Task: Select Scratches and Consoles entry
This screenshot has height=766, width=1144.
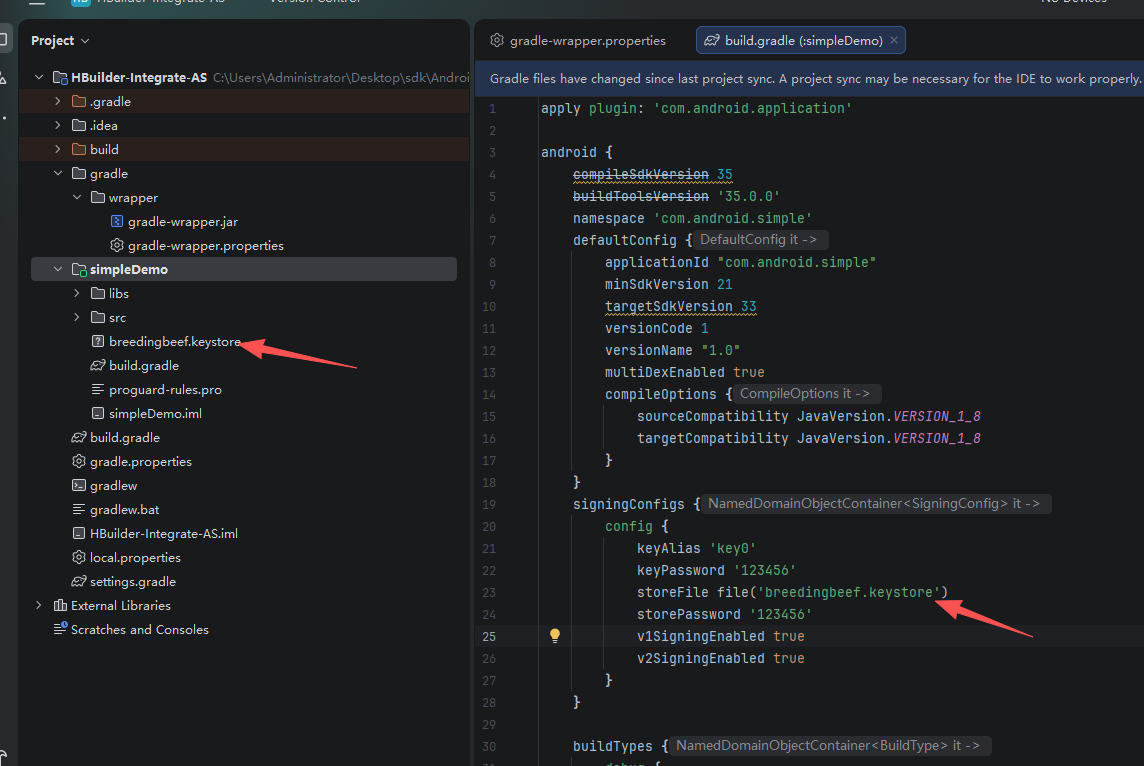Action: point(139,630)
